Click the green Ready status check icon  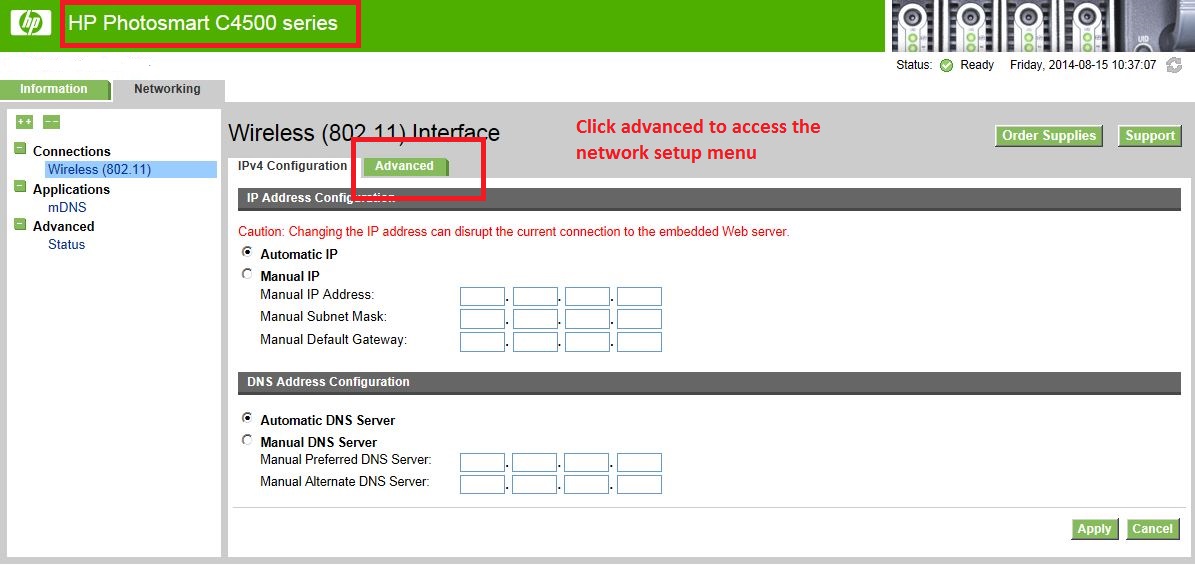pos(946,66)
